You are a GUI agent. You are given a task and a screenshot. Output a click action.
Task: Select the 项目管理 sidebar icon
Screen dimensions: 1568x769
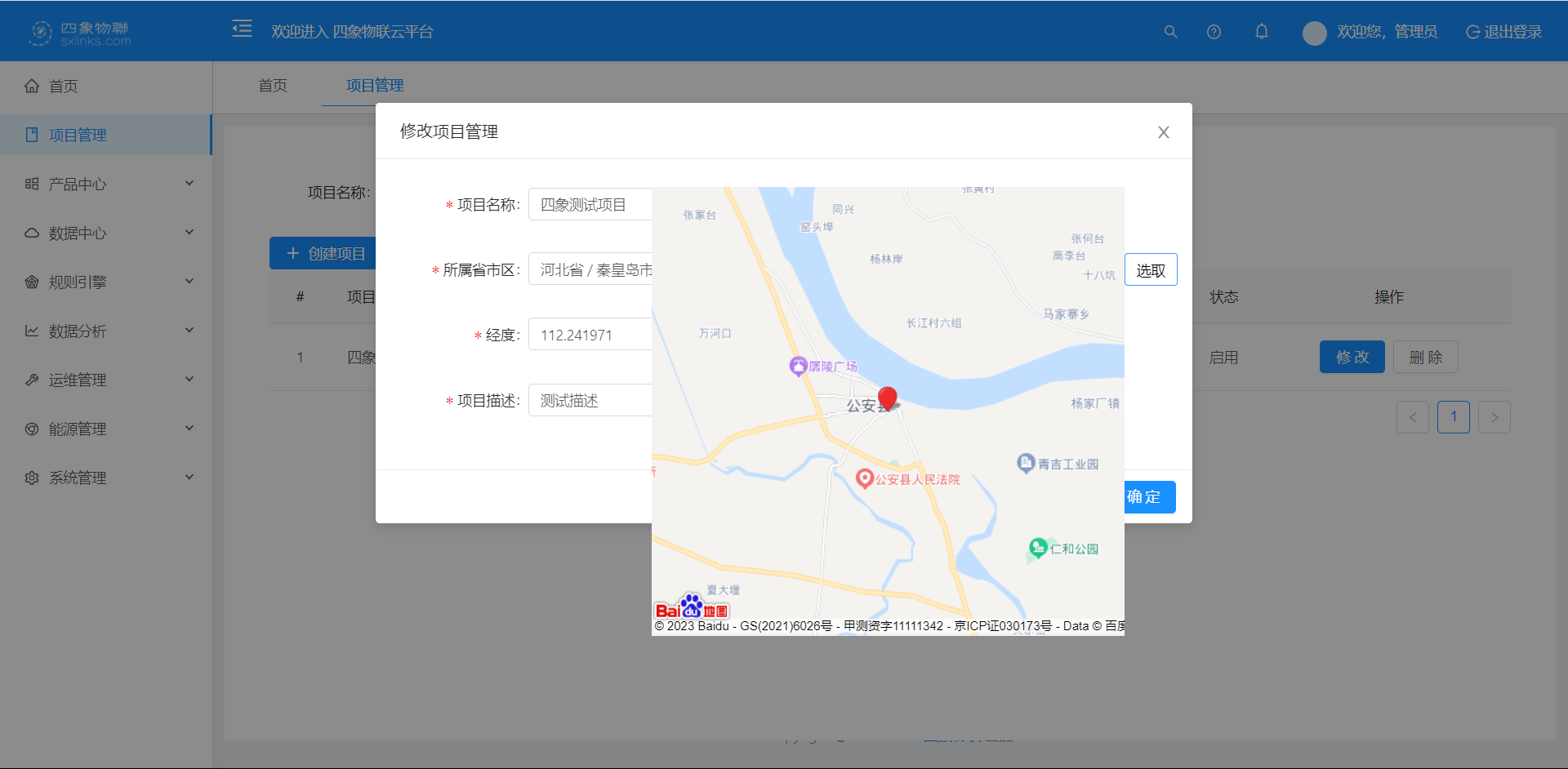coord(31,134)
